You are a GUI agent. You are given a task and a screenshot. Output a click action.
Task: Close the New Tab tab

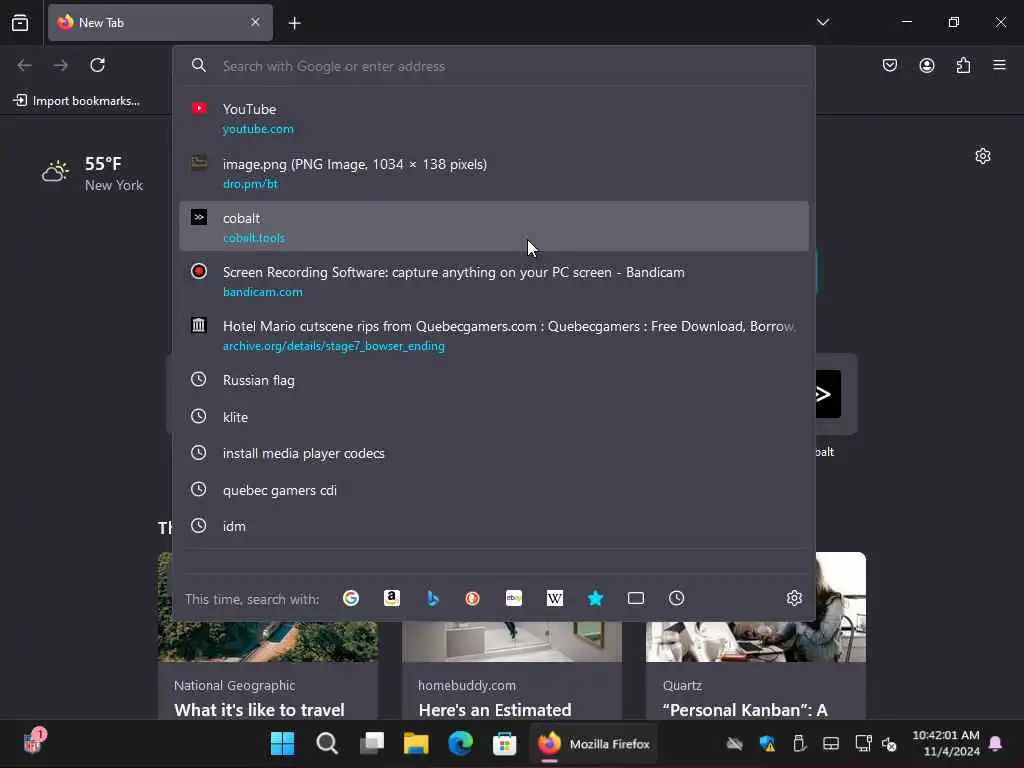point(255,22)
